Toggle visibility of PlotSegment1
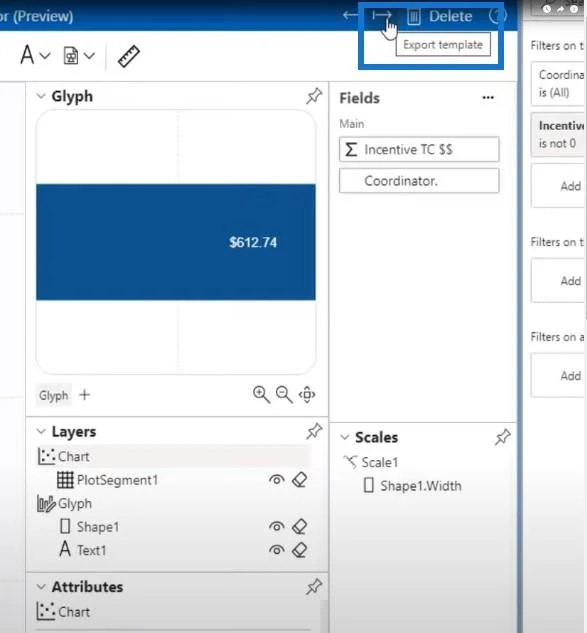 (277, 480)
